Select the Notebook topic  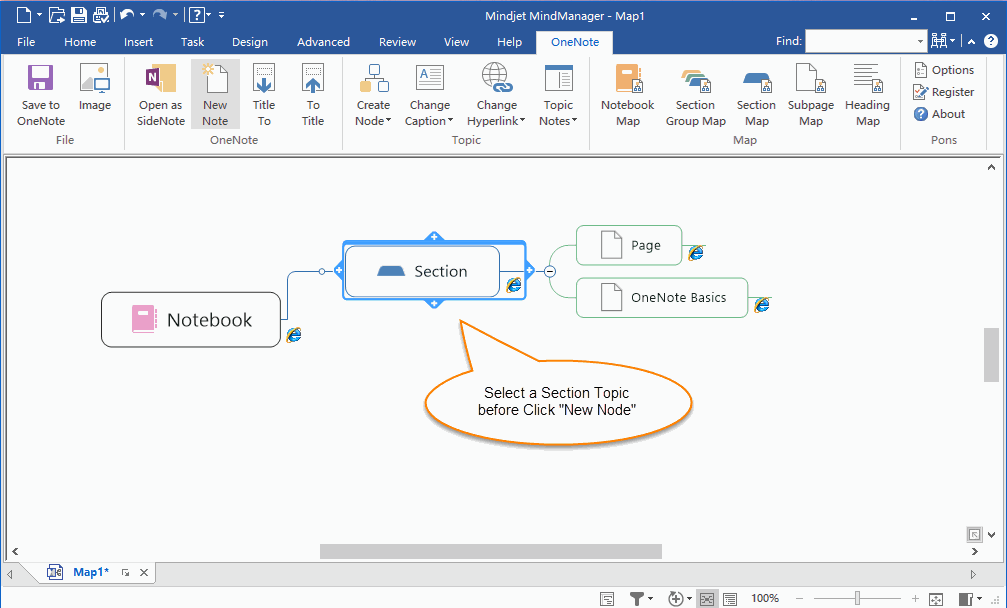click(191, 320)
